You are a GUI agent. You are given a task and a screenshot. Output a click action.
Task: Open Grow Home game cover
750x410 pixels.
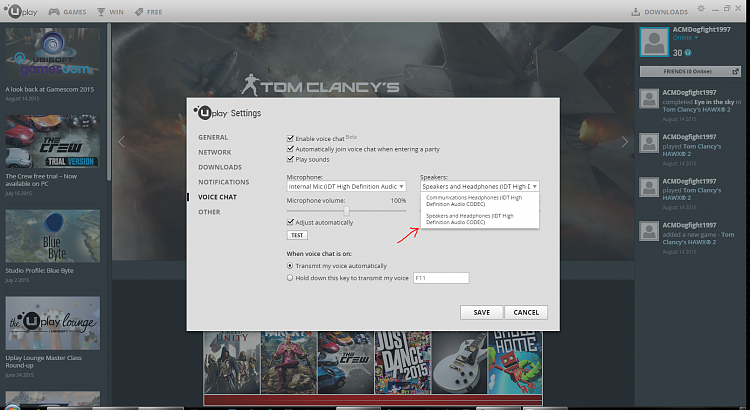515,363
